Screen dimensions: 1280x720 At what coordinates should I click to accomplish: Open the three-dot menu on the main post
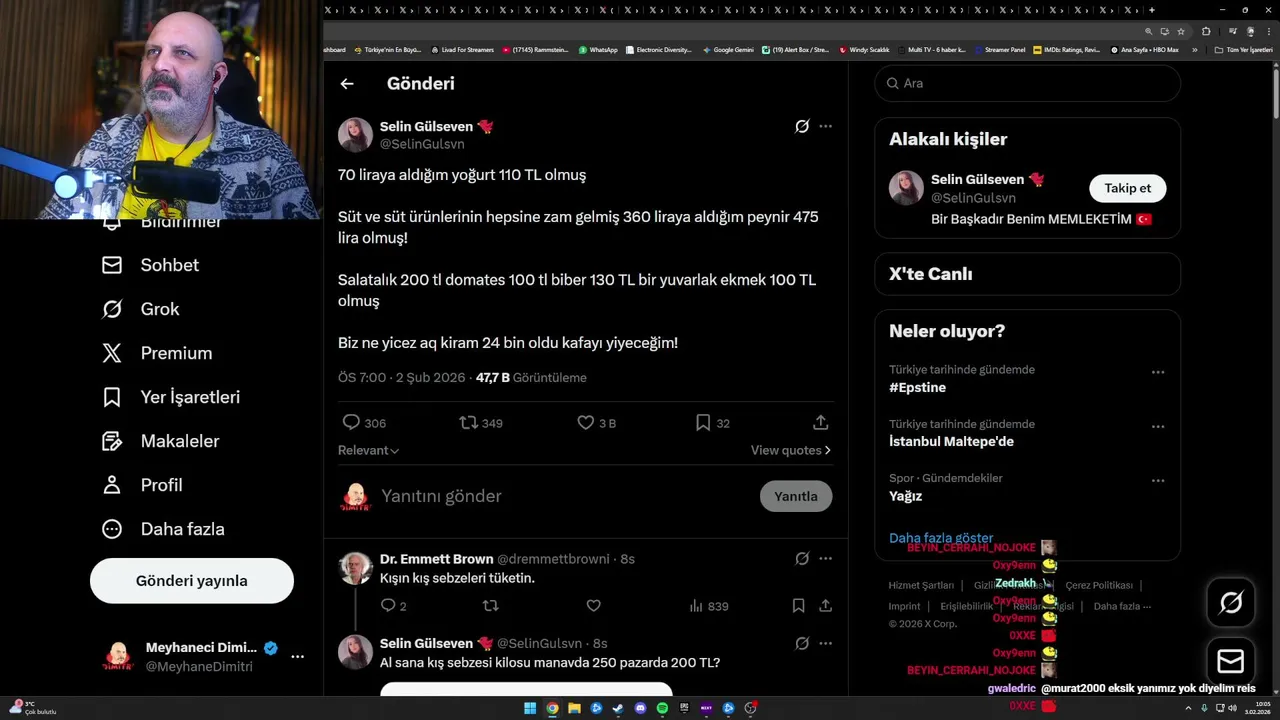[825, 126]
